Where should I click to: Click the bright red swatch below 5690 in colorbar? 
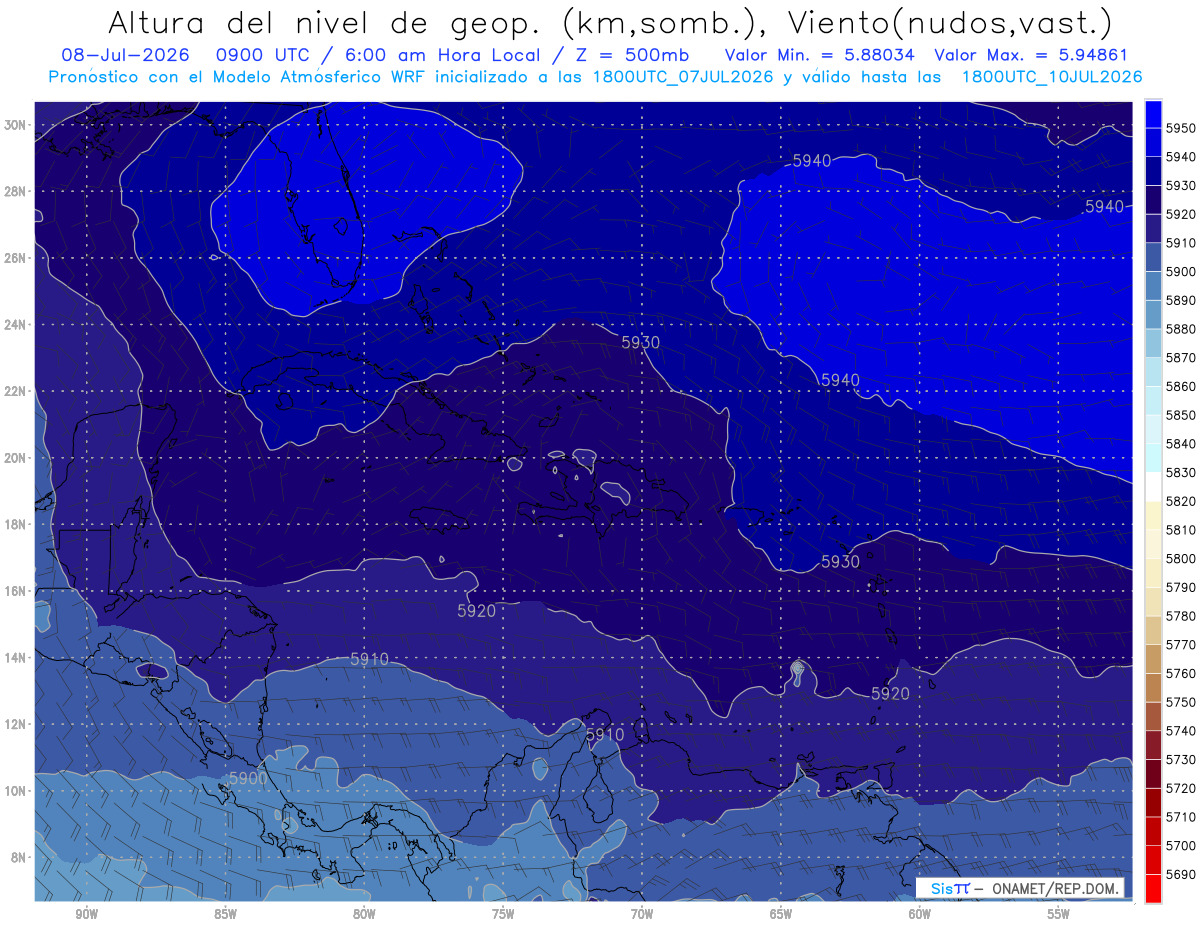point(1153,888)
